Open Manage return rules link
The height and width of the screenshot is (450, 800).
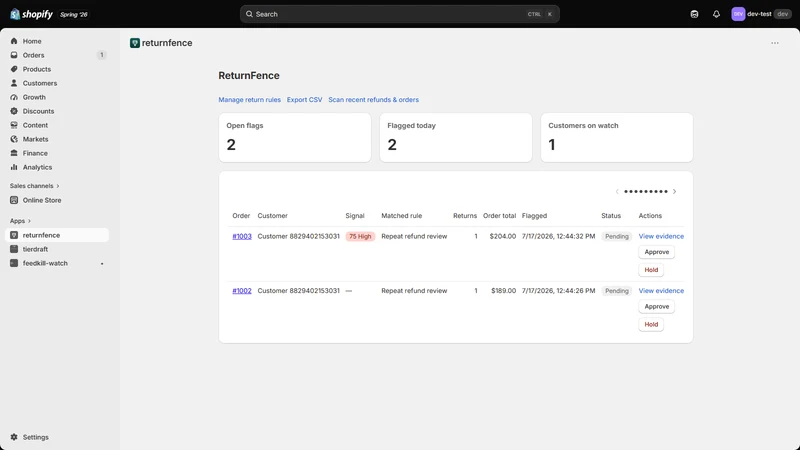point(249,100)
